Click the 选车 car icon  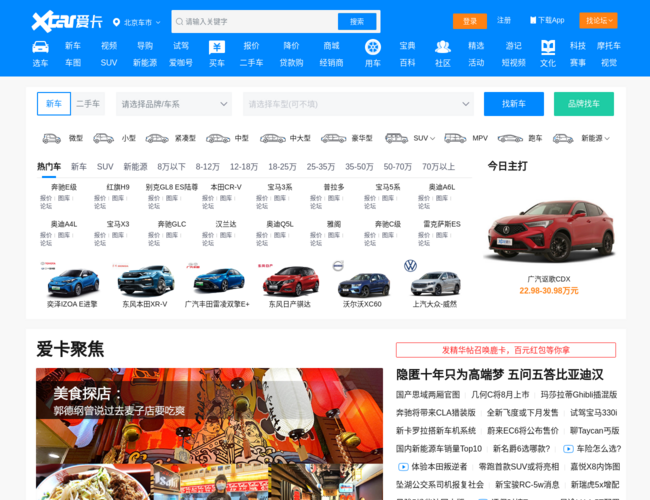[x=40, y=47]
